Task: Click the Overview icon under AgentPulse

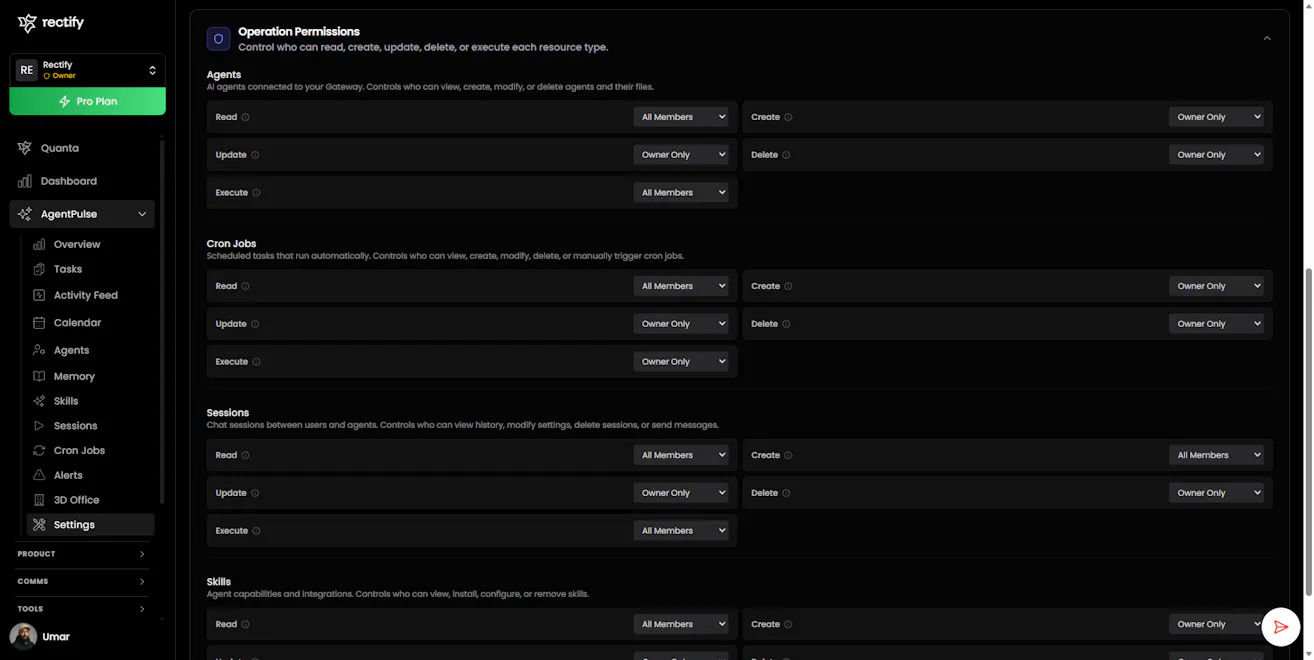Action: 39,244
